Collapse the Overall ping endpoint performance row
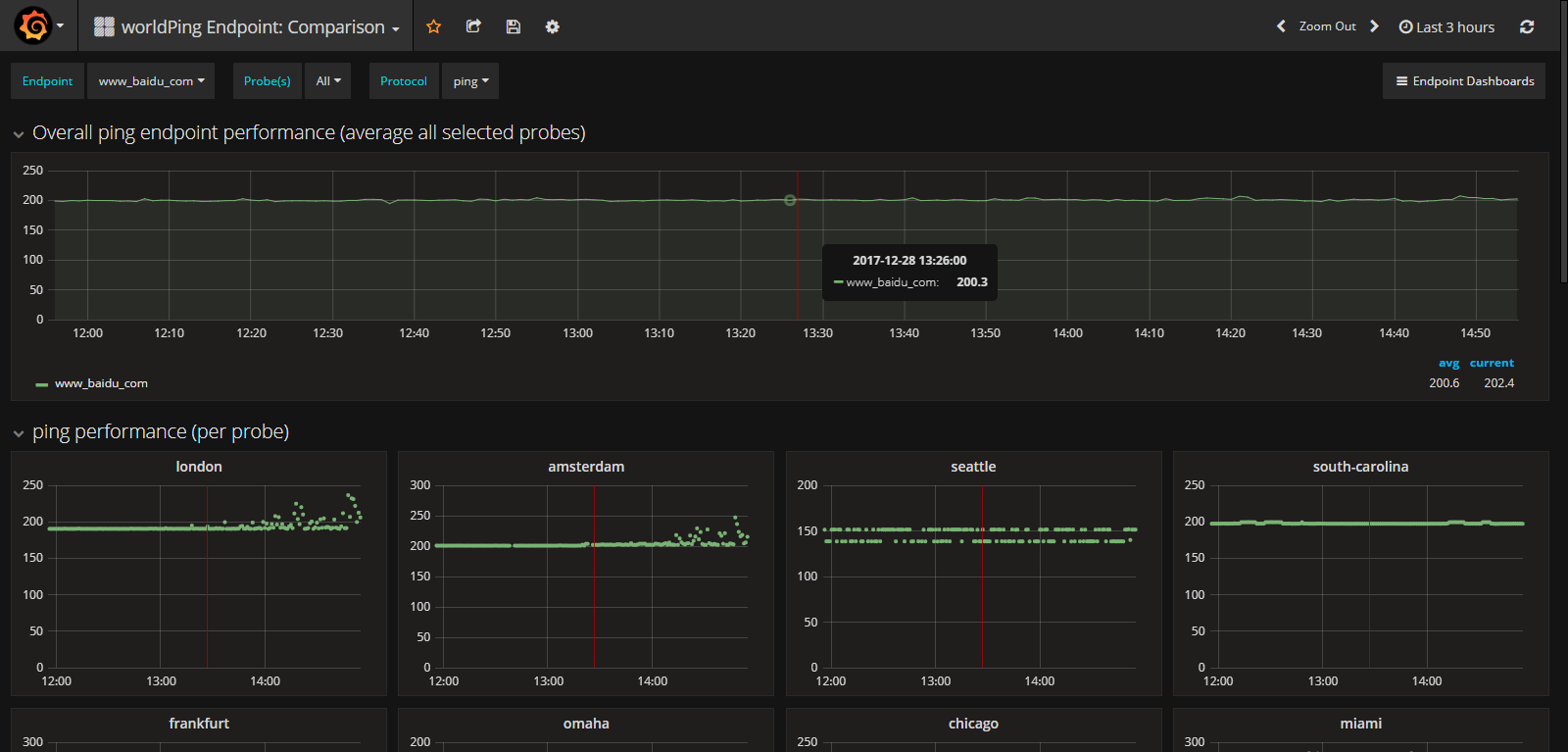The image size is (1568, 752). point(19,134)
